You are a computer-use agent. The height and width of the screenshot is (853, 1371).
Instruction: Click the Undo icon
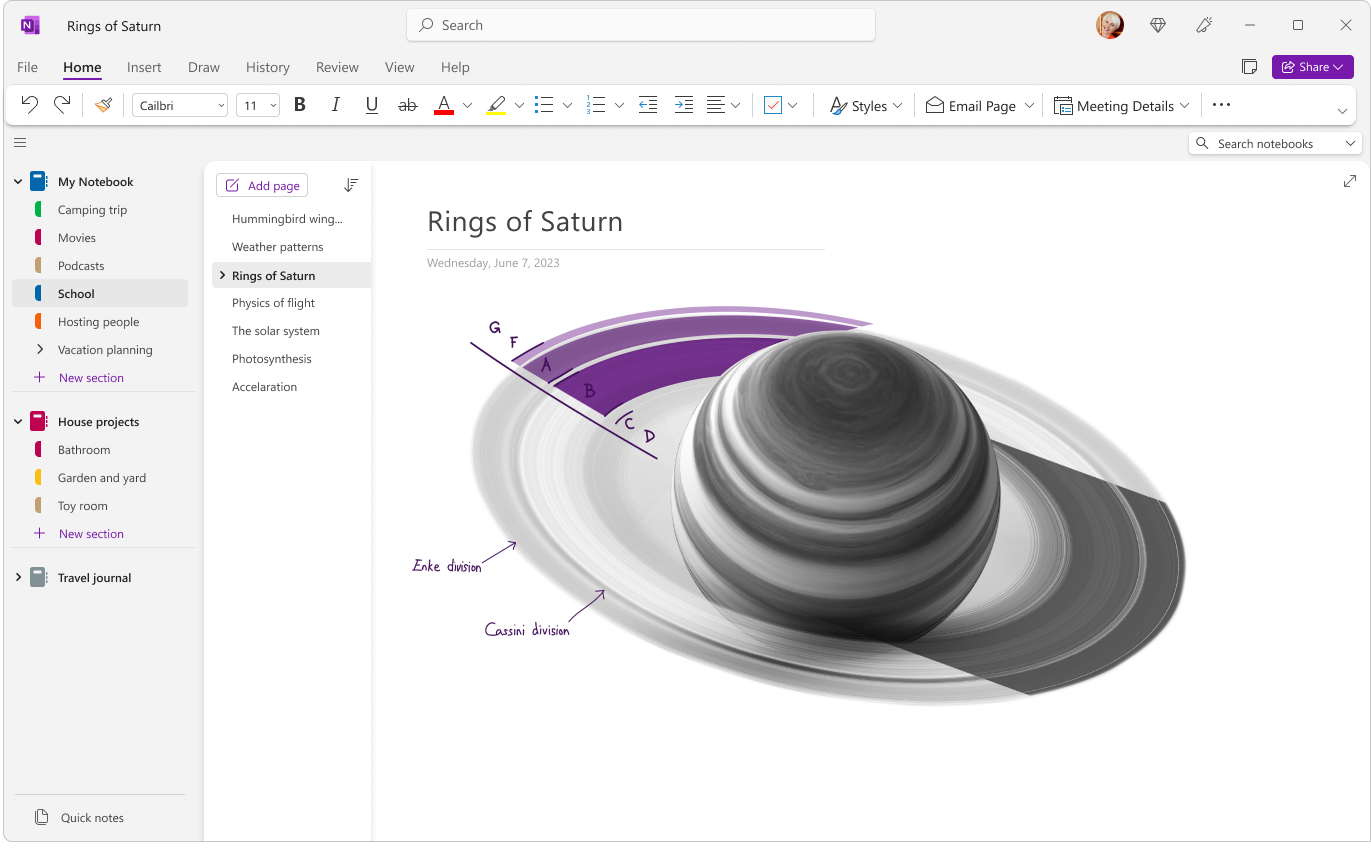(29, 104)
